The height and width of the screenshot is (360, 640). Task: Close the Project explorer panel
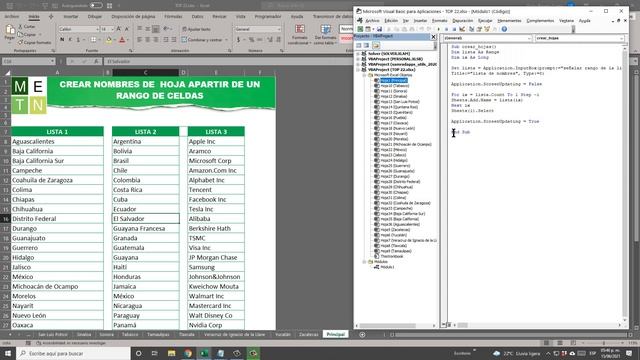(x=433, y=37)
